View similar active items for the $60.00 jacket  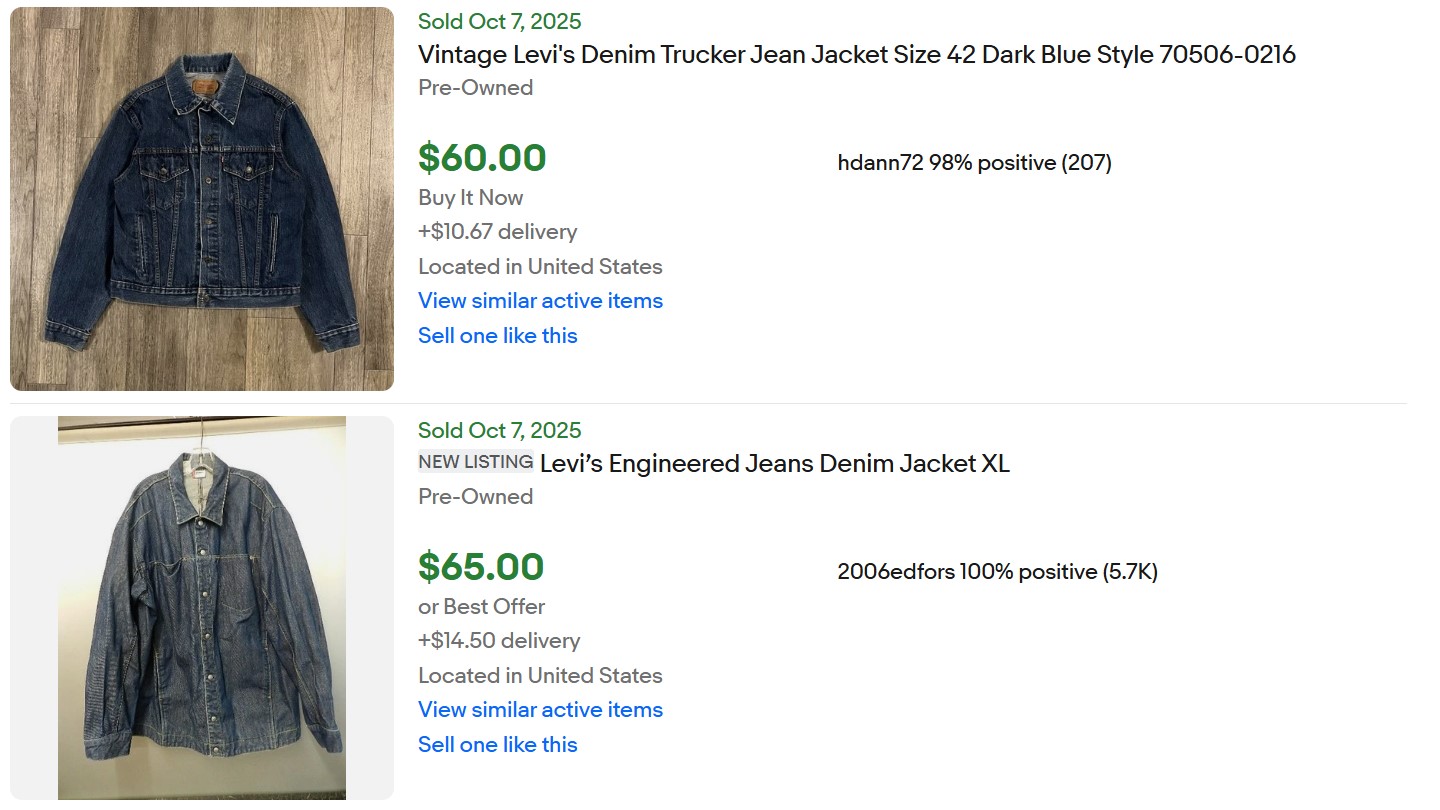[x=540, y=300]
